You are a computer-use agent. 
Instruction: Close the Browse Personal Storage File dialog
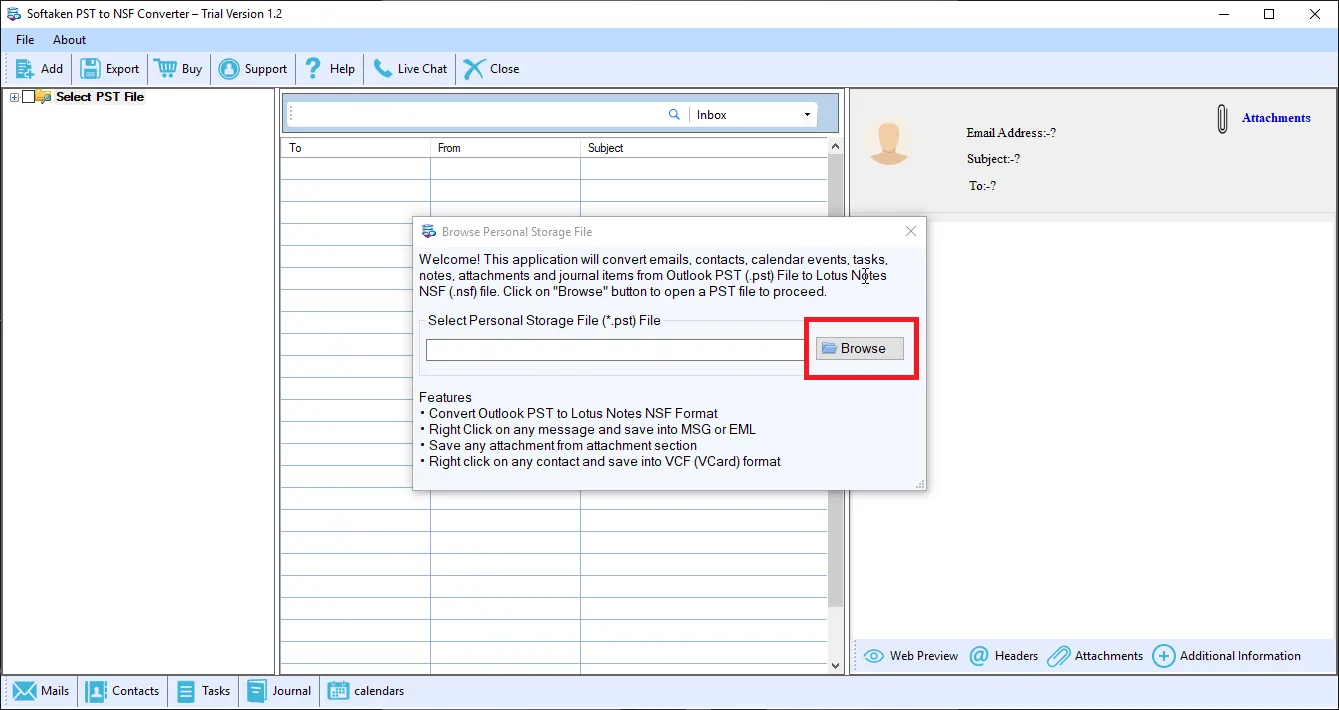tap(910, 231)
